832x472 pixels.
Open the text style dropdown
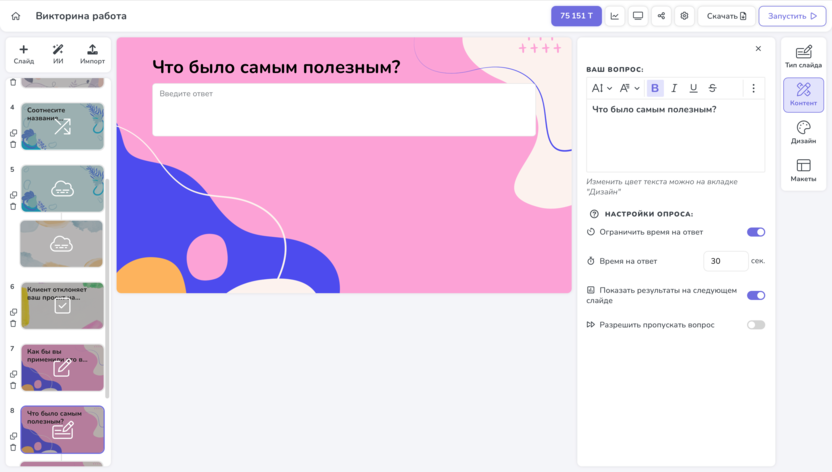pos(602,88)
